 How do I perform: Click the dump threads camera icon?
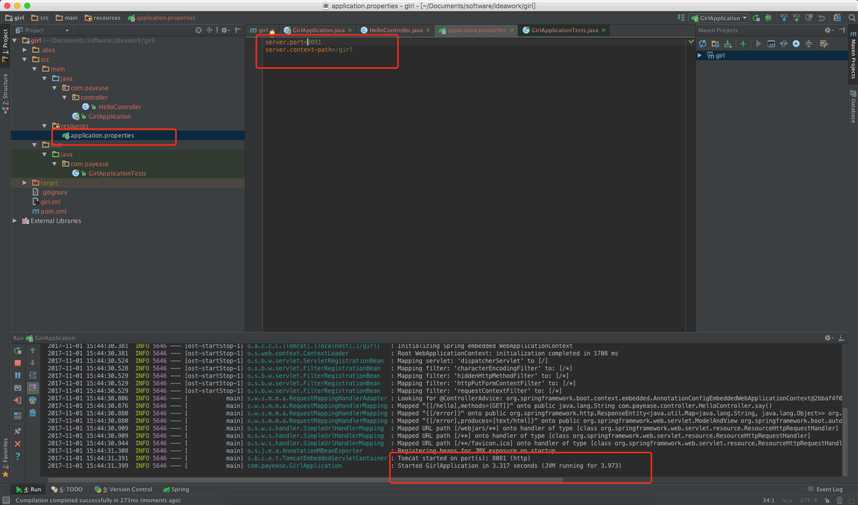18,388
